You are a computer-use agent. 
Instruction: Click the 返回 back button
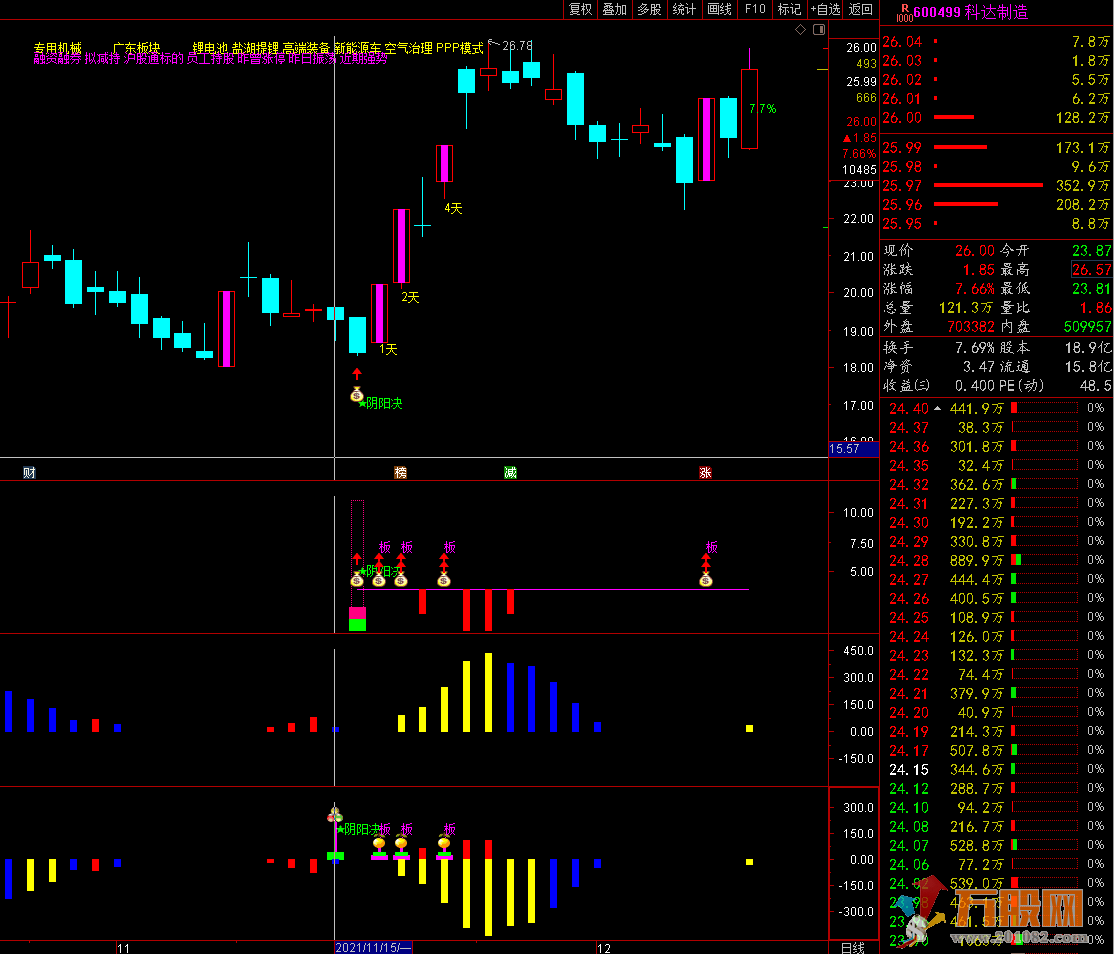[860, 9]
